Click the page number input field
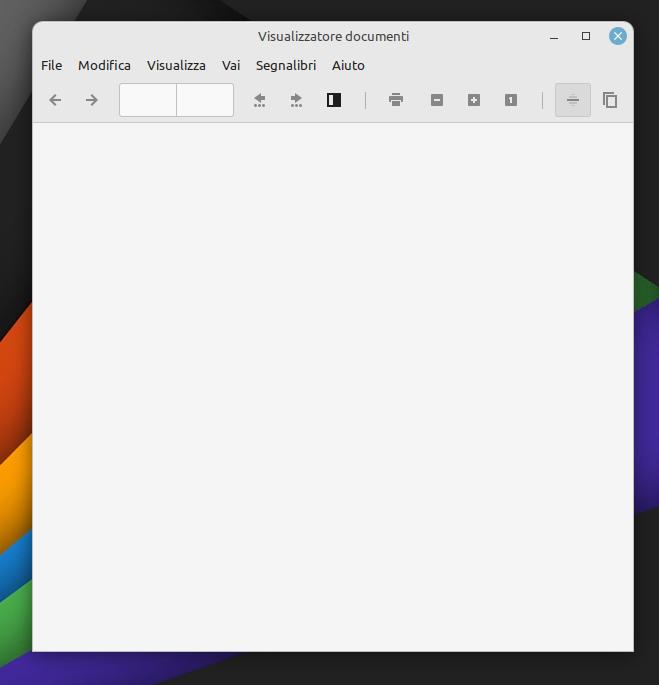659x685 pixels. [x=148, y=100]
